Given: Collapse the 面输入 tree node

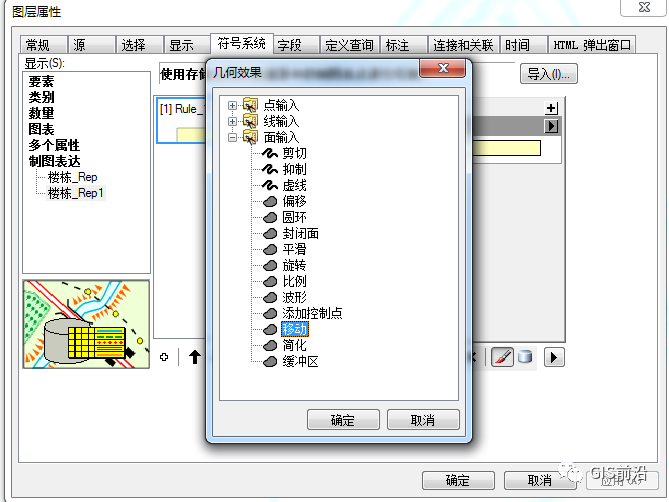Looking at the screenshot, I should (232, 137).
